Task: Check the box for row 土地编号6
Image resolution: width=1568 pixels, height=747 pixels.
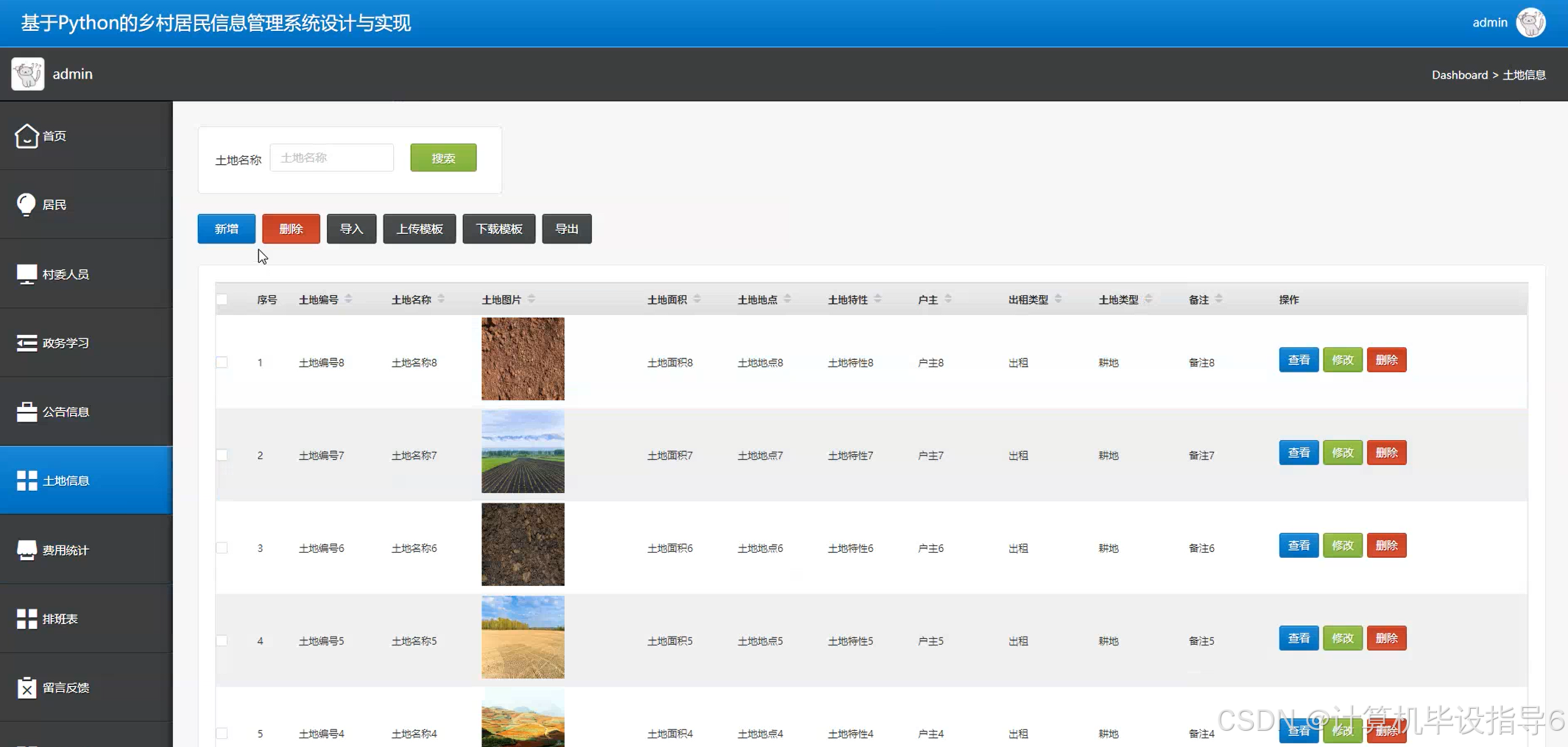Action: pyautogui.click(x=222, y=548)
